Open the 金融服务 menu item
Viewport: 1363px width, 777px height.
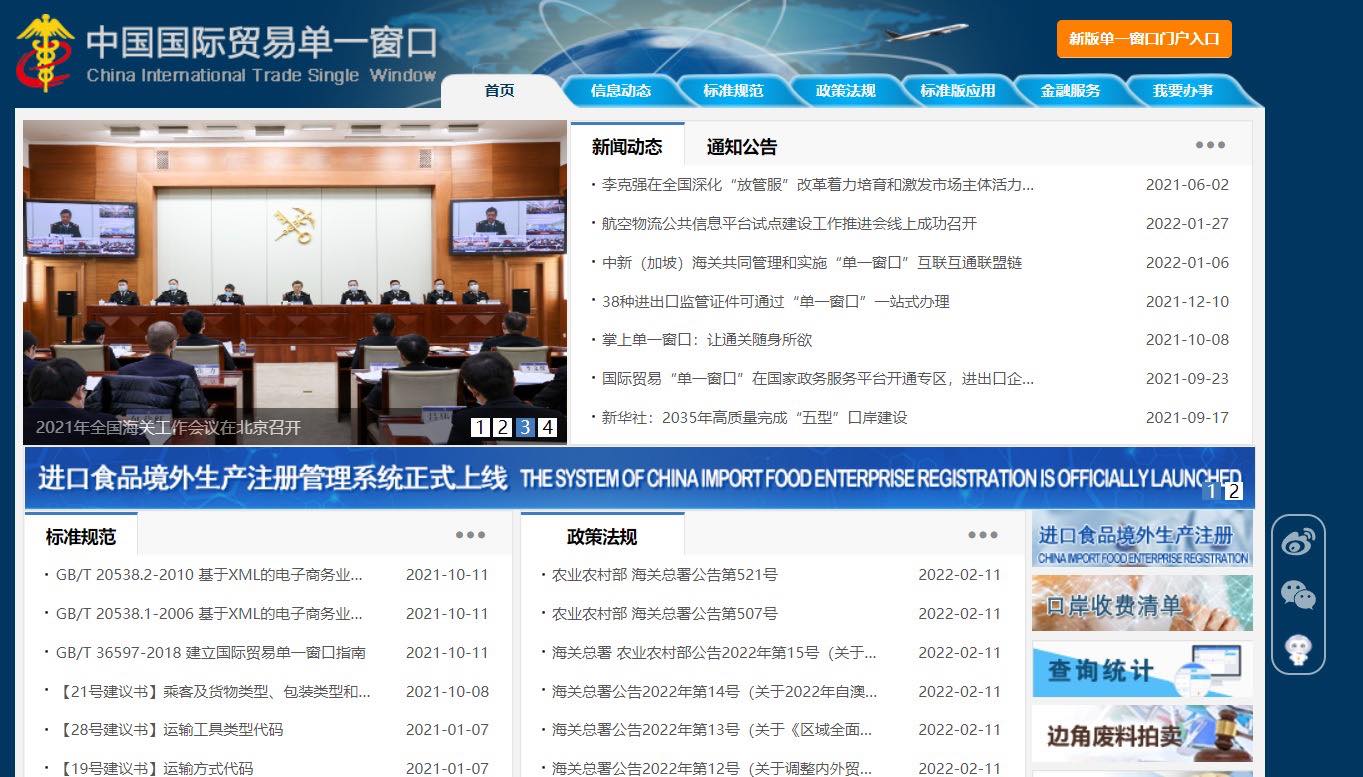tap(1069, 90)
